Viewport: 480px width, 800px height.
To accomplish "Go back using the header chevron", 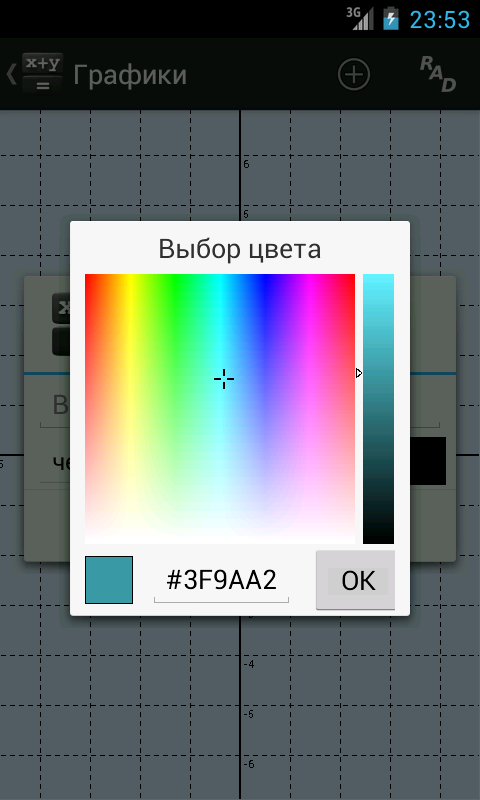I will pos(11,74).
